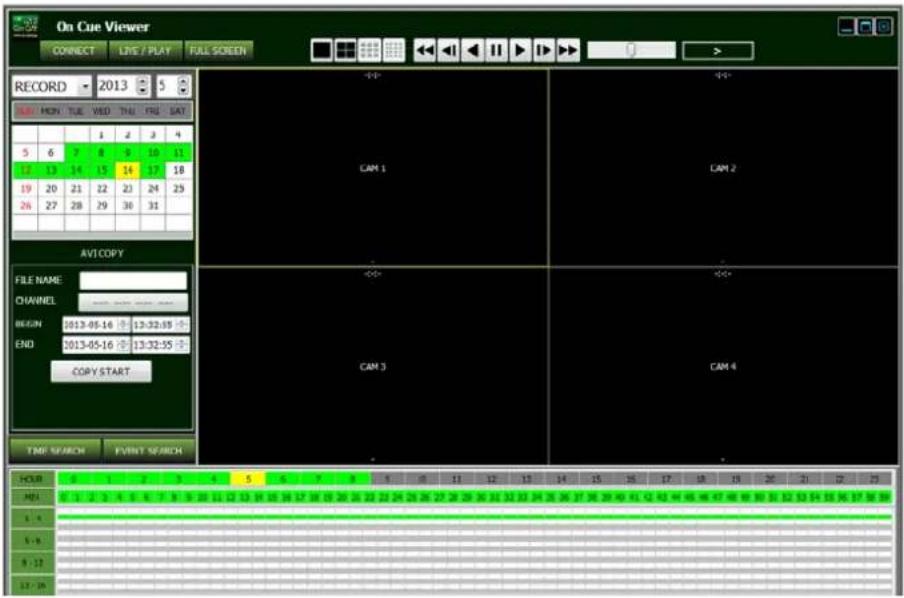Select the CAM 1 video pane
This screenshot has width=904, height=598.
373,168
